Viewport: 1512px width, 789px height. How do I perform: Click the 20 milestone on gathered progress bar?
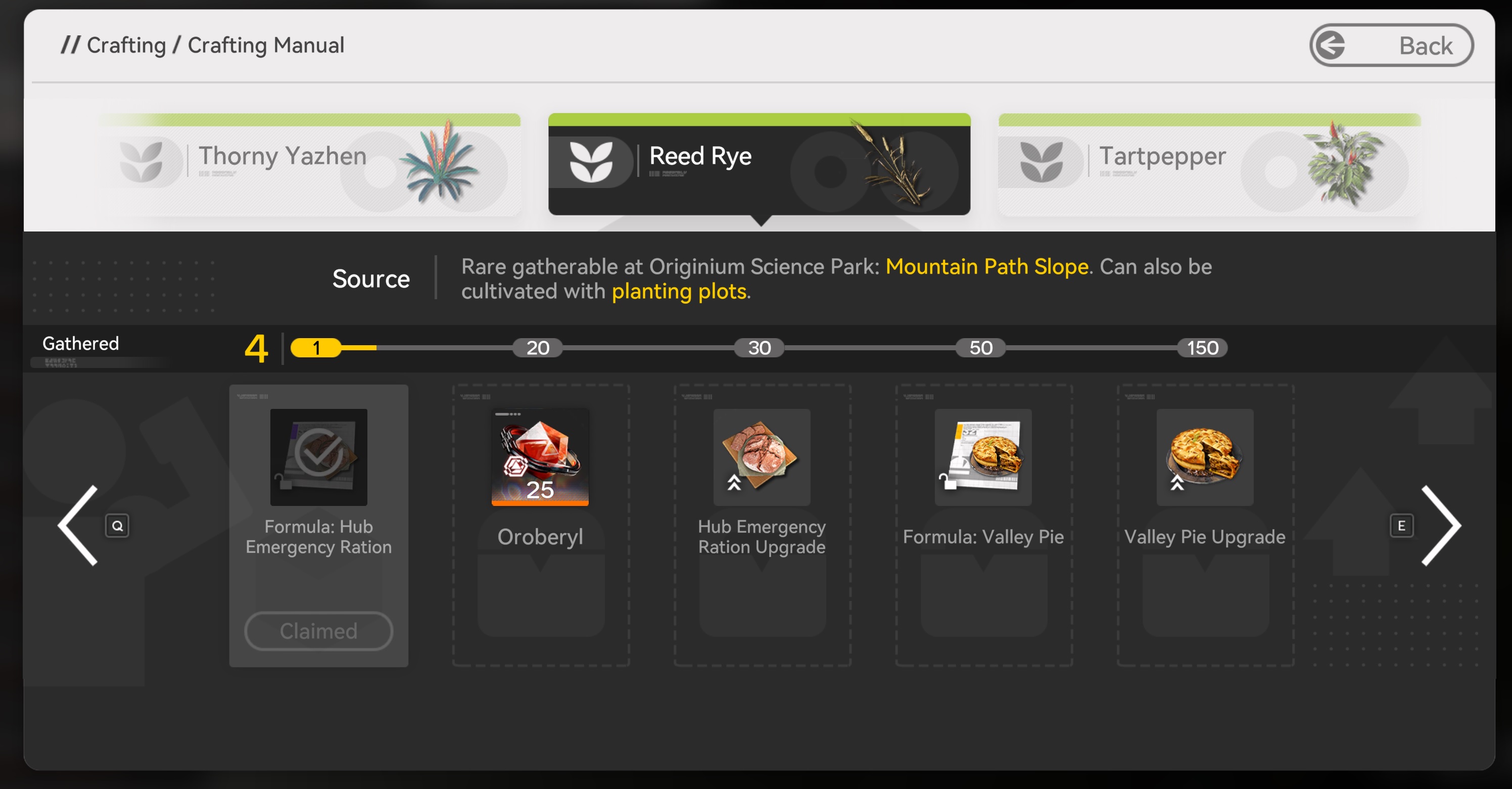(x=537, y=348)
